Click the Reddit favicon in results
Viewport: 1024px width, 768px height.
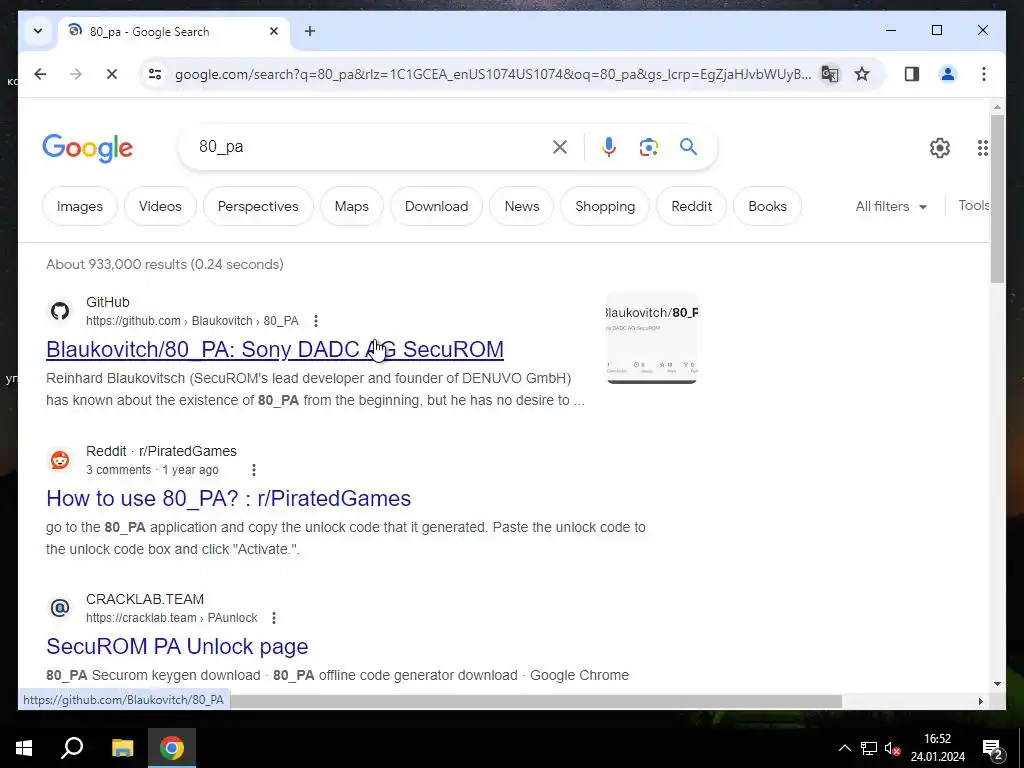point(60,460)
